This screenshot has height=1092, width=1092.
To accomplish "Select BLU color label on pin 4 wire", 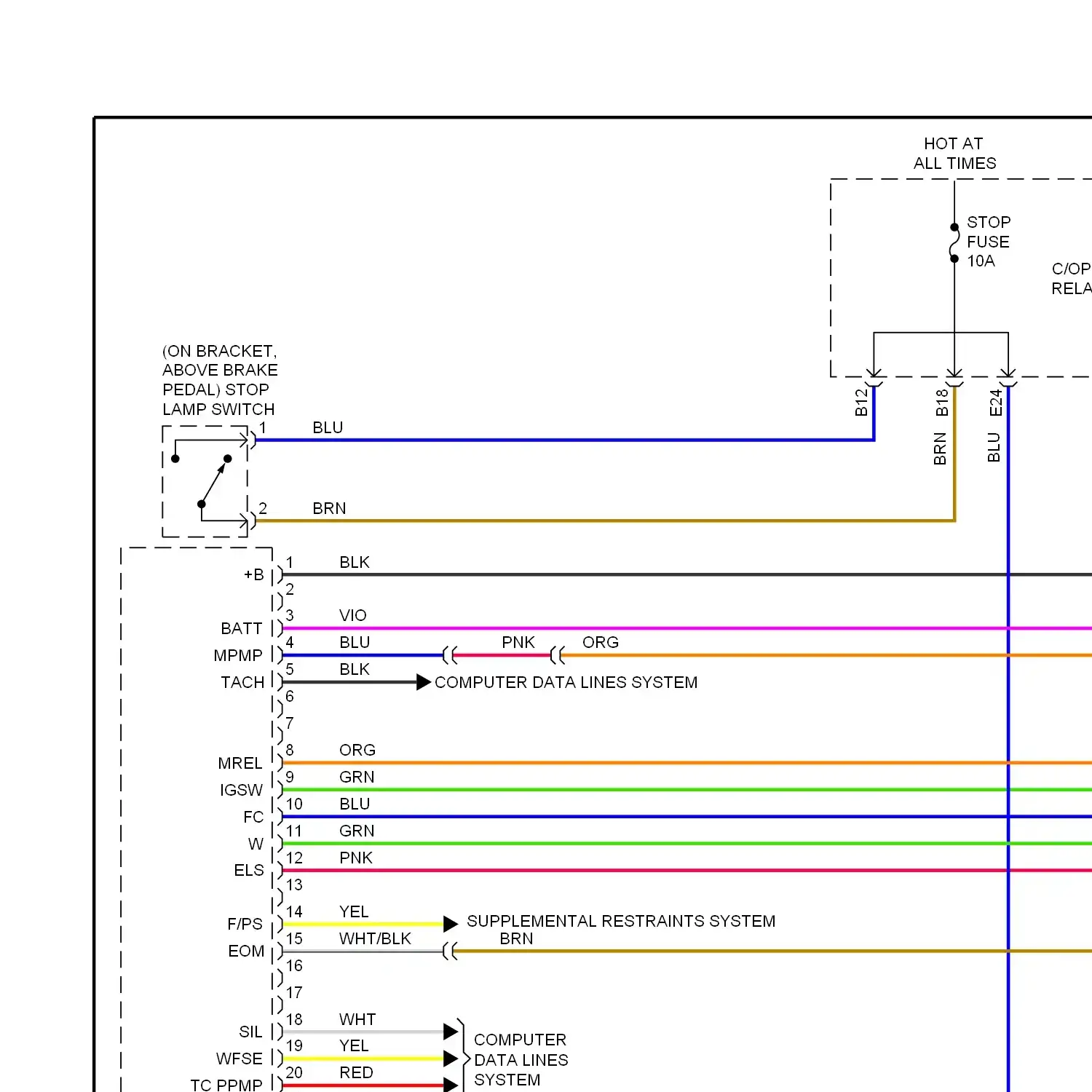I will coord(355,642).
